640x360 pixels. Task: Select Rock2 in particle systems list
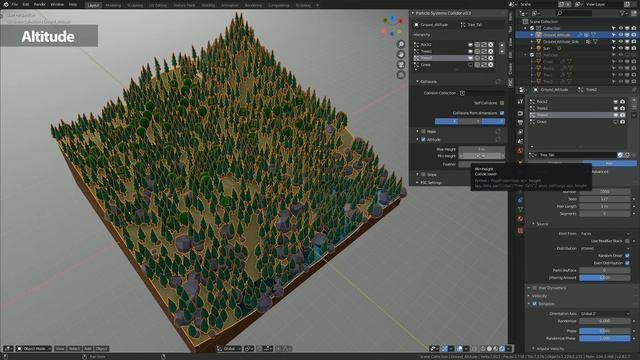coord(542,102)
